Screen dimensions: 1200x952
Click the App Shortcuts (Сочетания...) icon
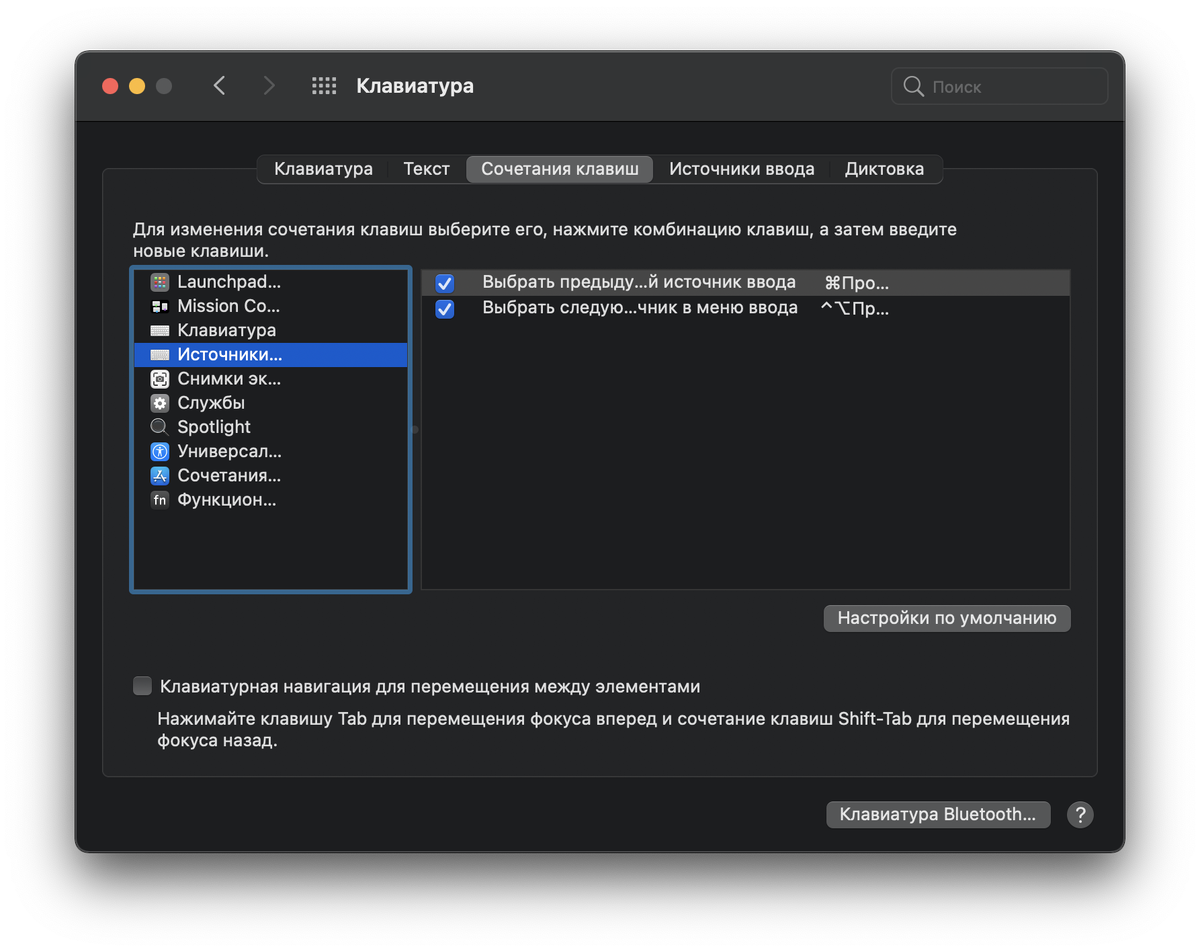pyautogui.click(x=160, y=476)
